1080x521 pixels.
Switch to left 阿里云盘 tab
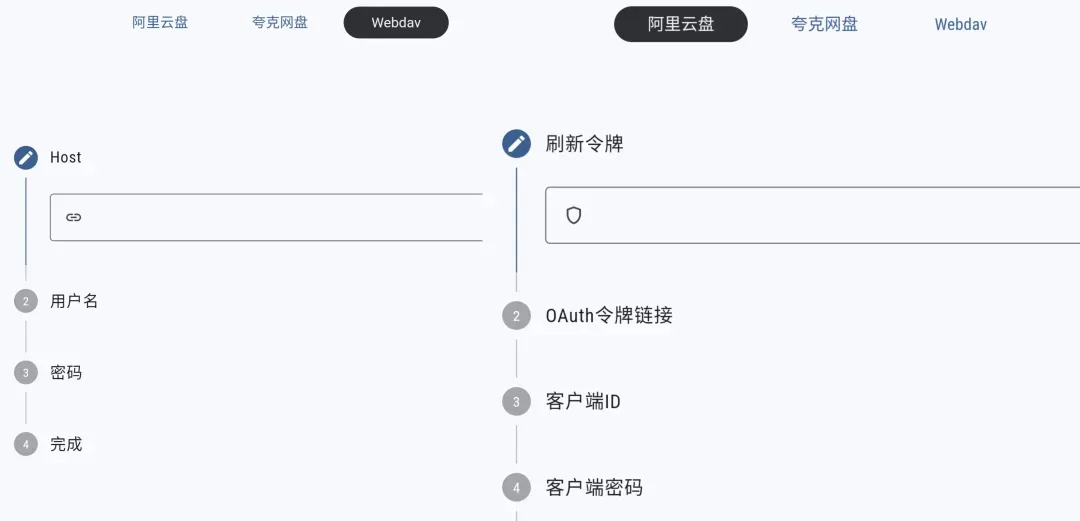160,23
